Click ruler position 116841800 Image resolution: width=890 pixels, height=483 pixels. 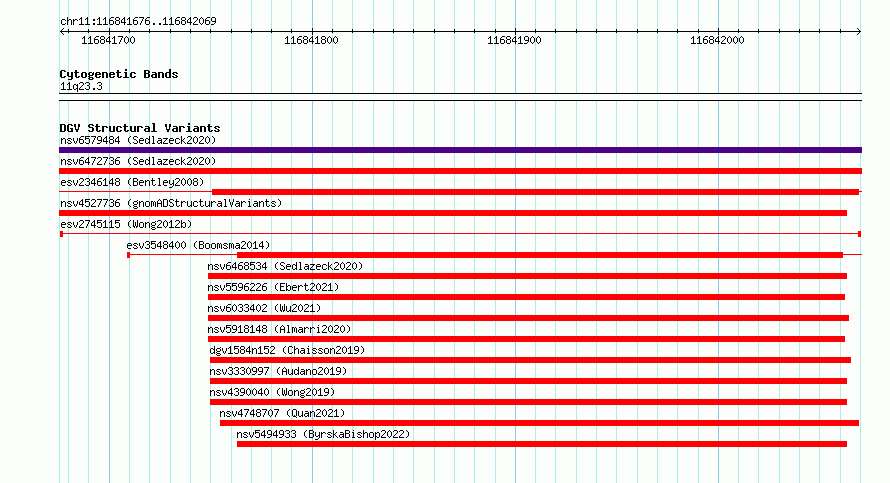[311, 40]
